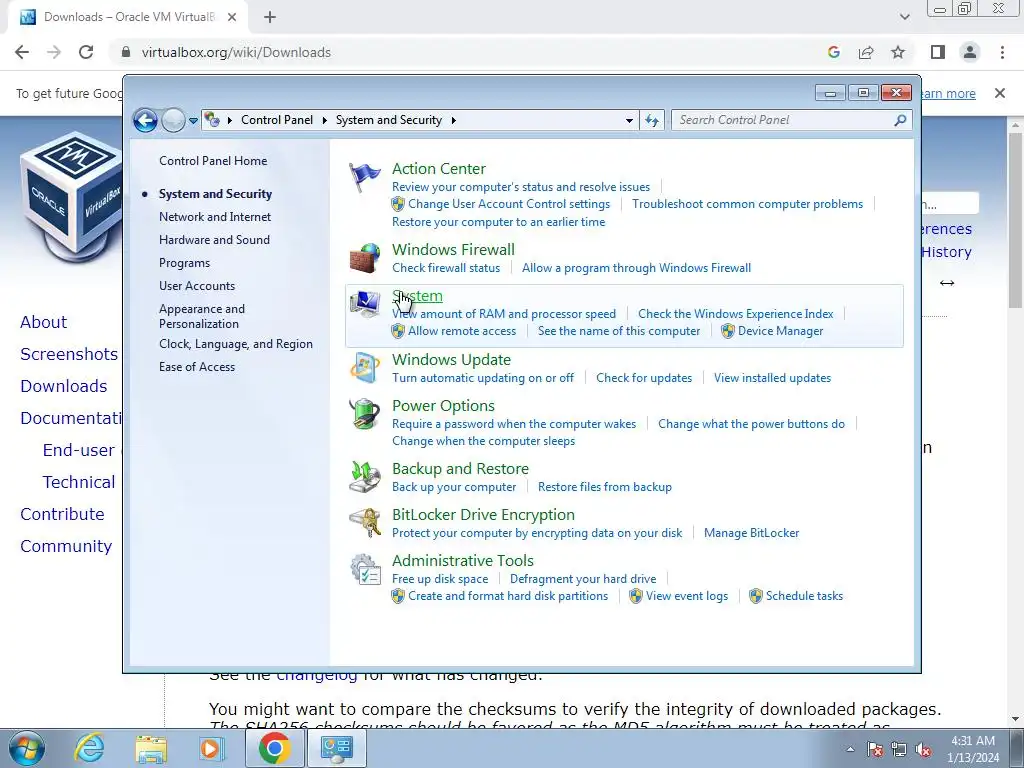The height and width of the screenshot is (768, 1024).
Task: Select Network and Internet category
Action: (215, 217)
